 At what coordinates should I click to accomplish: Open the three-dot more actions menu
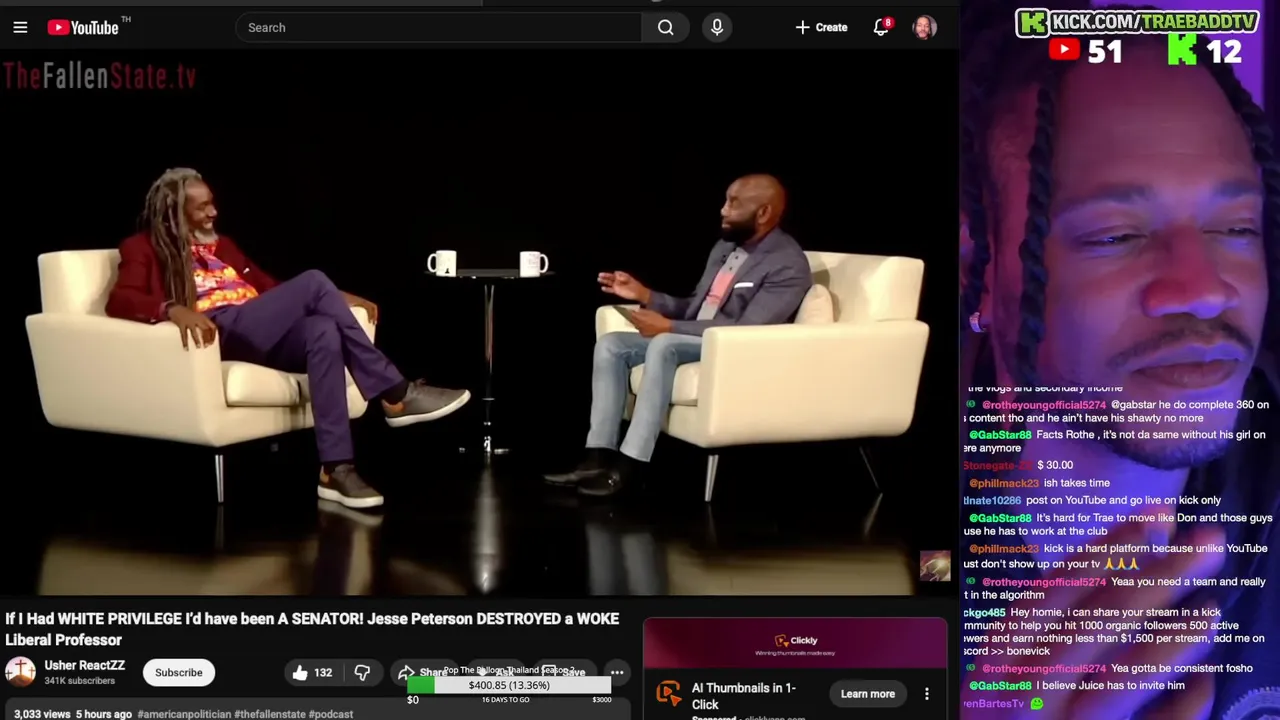click(617, 673)
